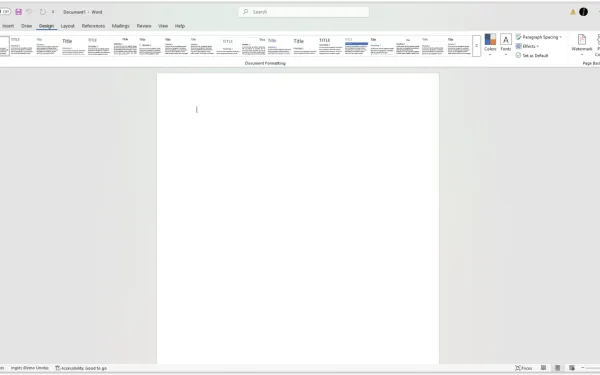Image resolution: width=600 pixels, height=375 pixels.
Task: Open the theme Colors dropdown
Action: coord(490,44)
